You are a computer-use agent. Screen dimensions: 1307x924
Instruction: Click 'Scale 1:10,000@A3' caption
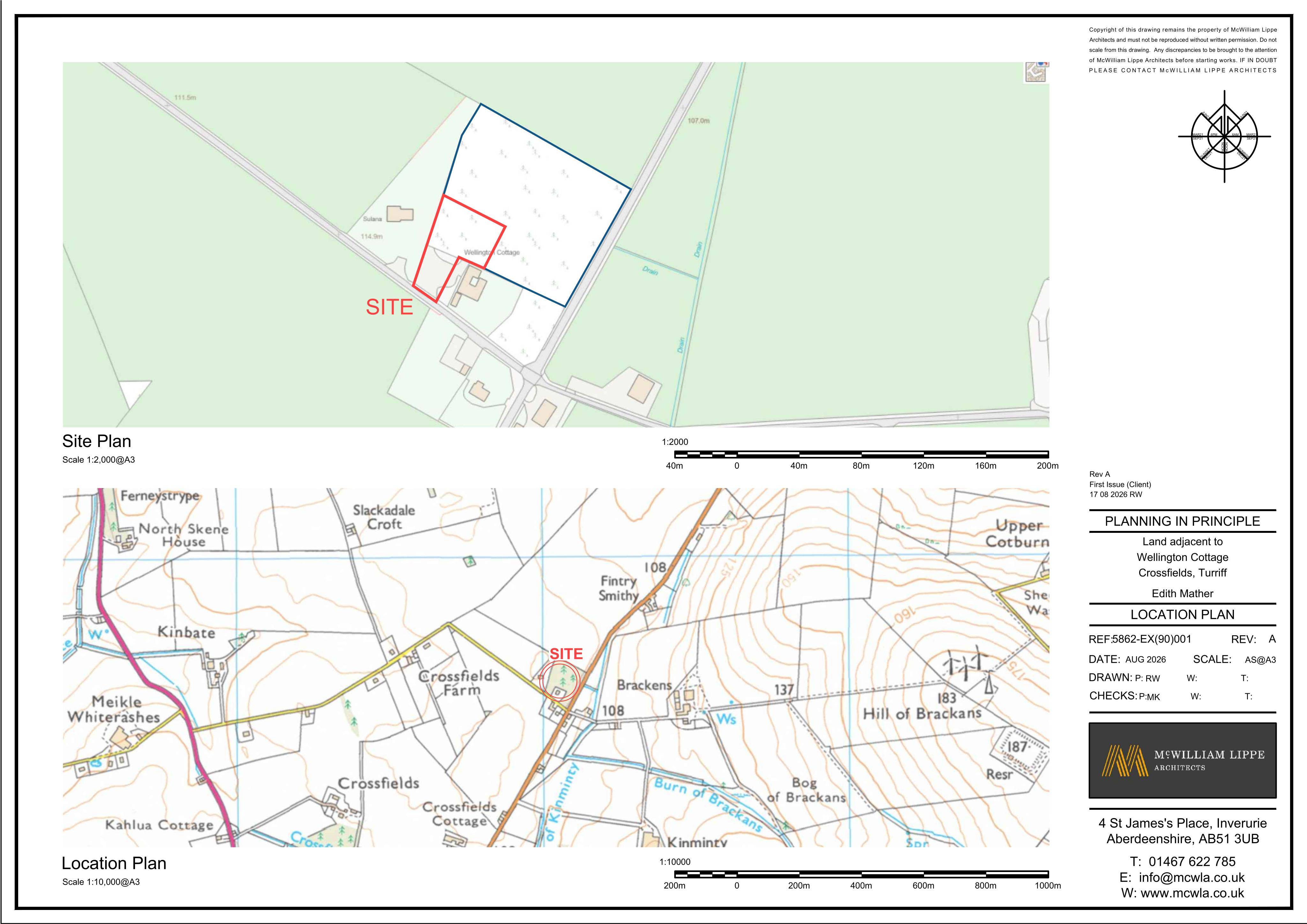point(101,882)
